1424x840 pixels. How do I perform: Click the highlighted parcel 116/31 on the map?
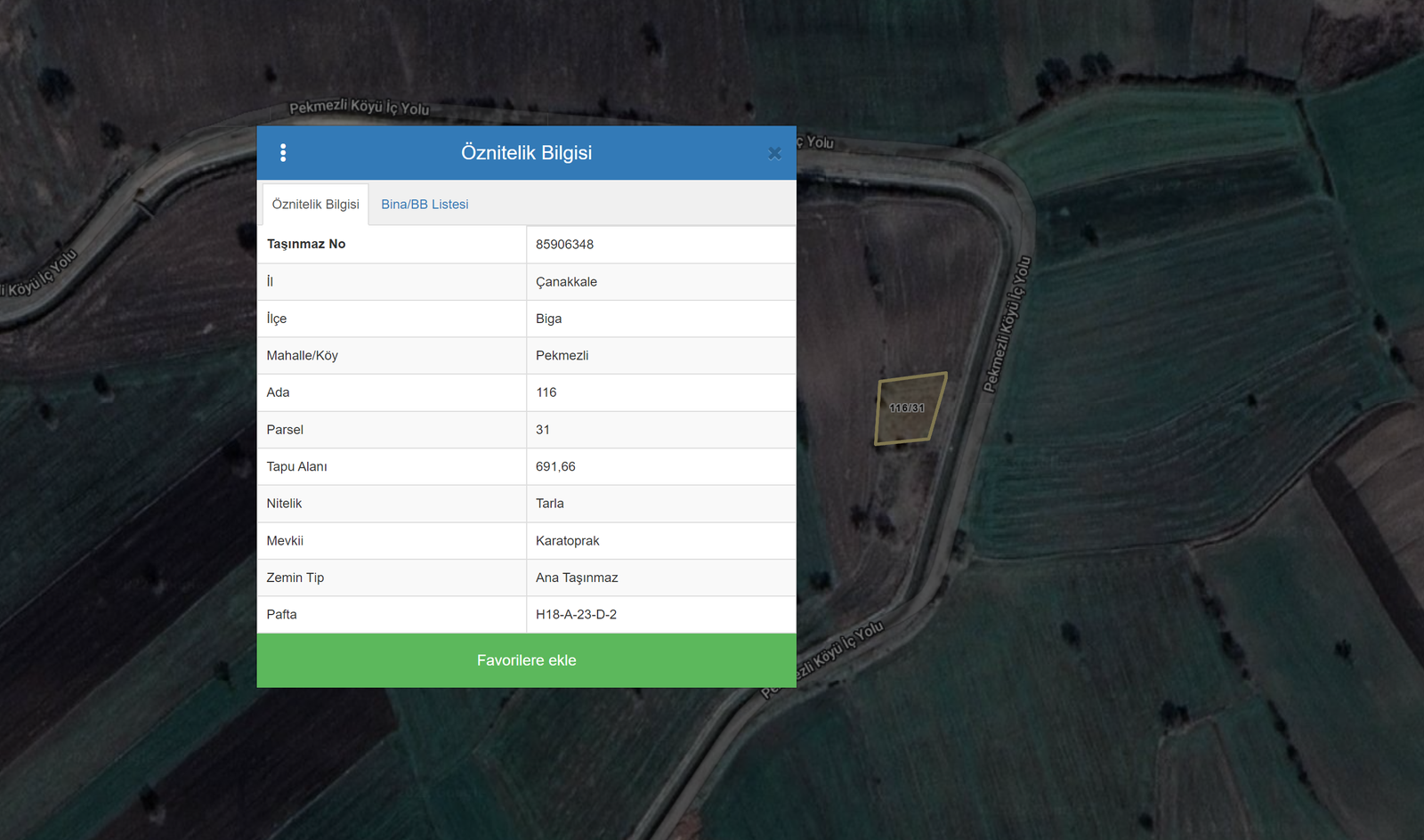(908, 409)
